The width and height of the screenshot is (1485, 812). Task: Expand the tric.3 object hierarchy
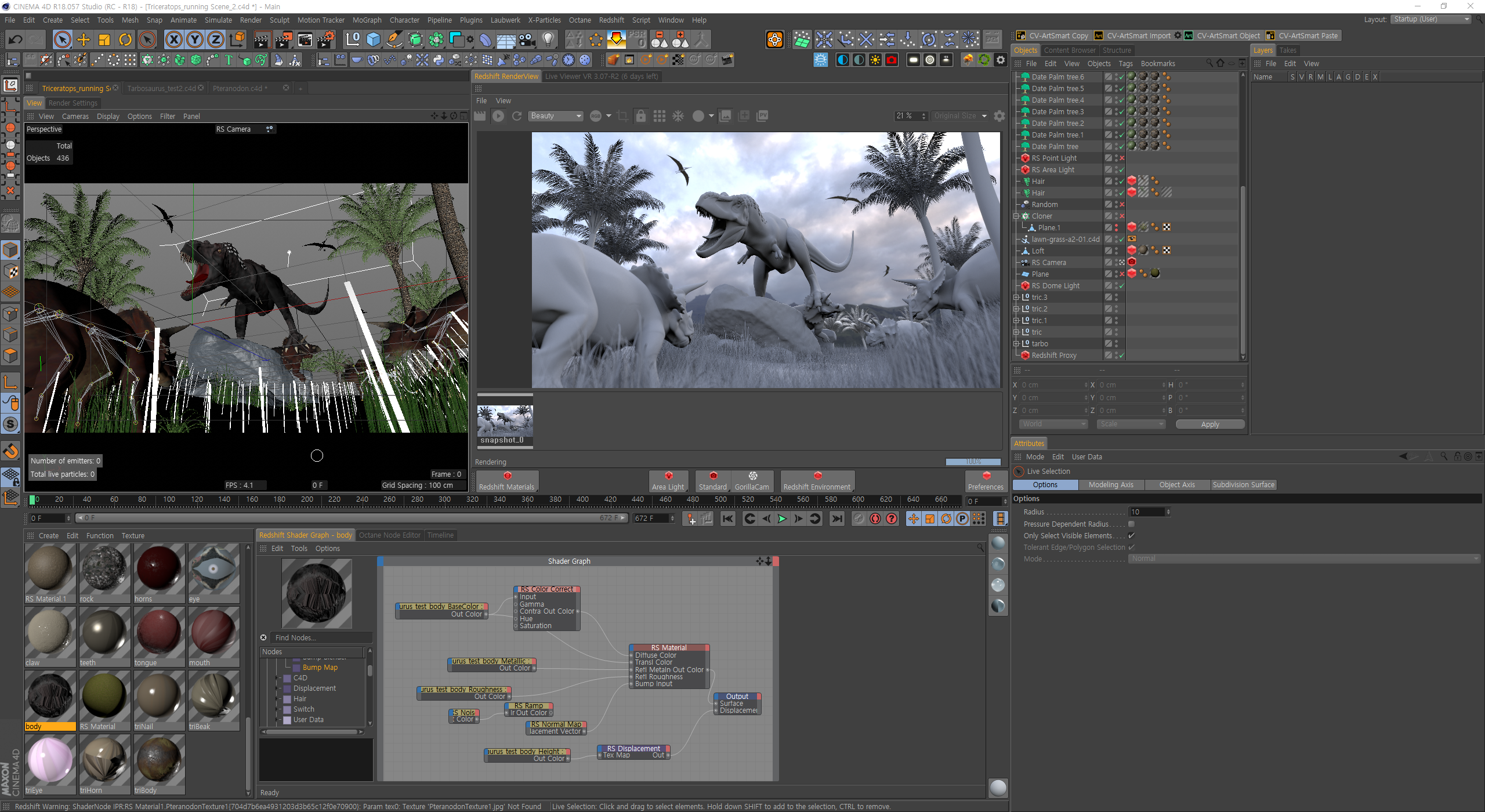point(1016,297)
